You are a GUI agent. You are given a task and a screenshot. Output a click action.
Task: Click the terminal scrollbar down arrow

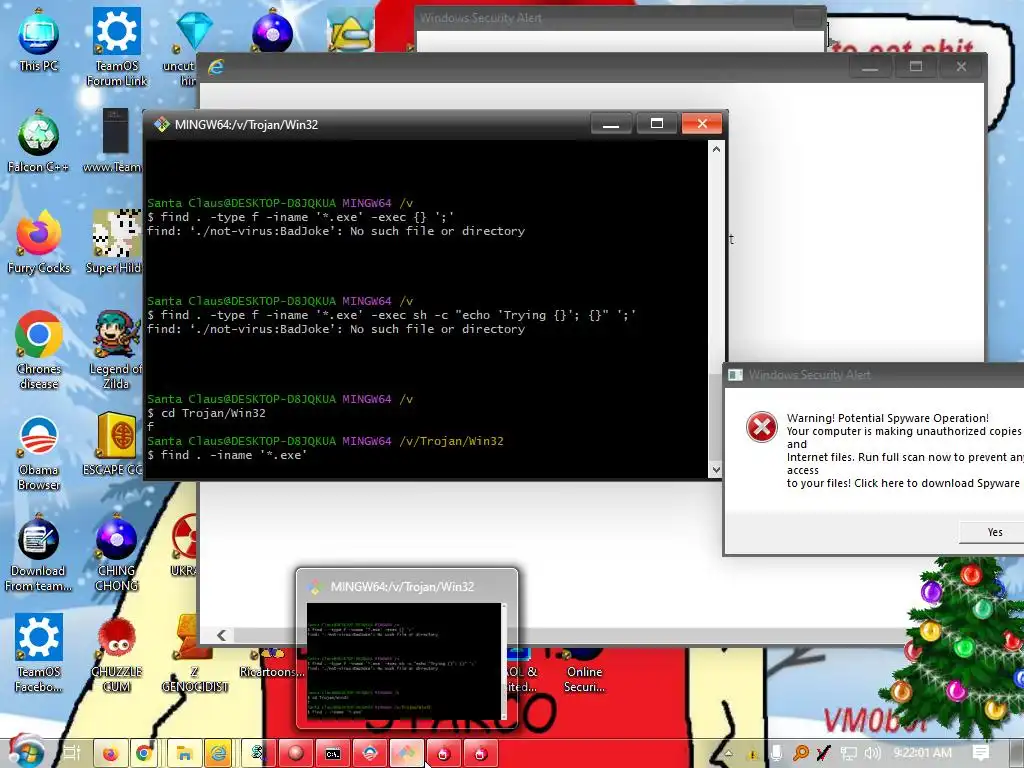click(x=716, y=469)
